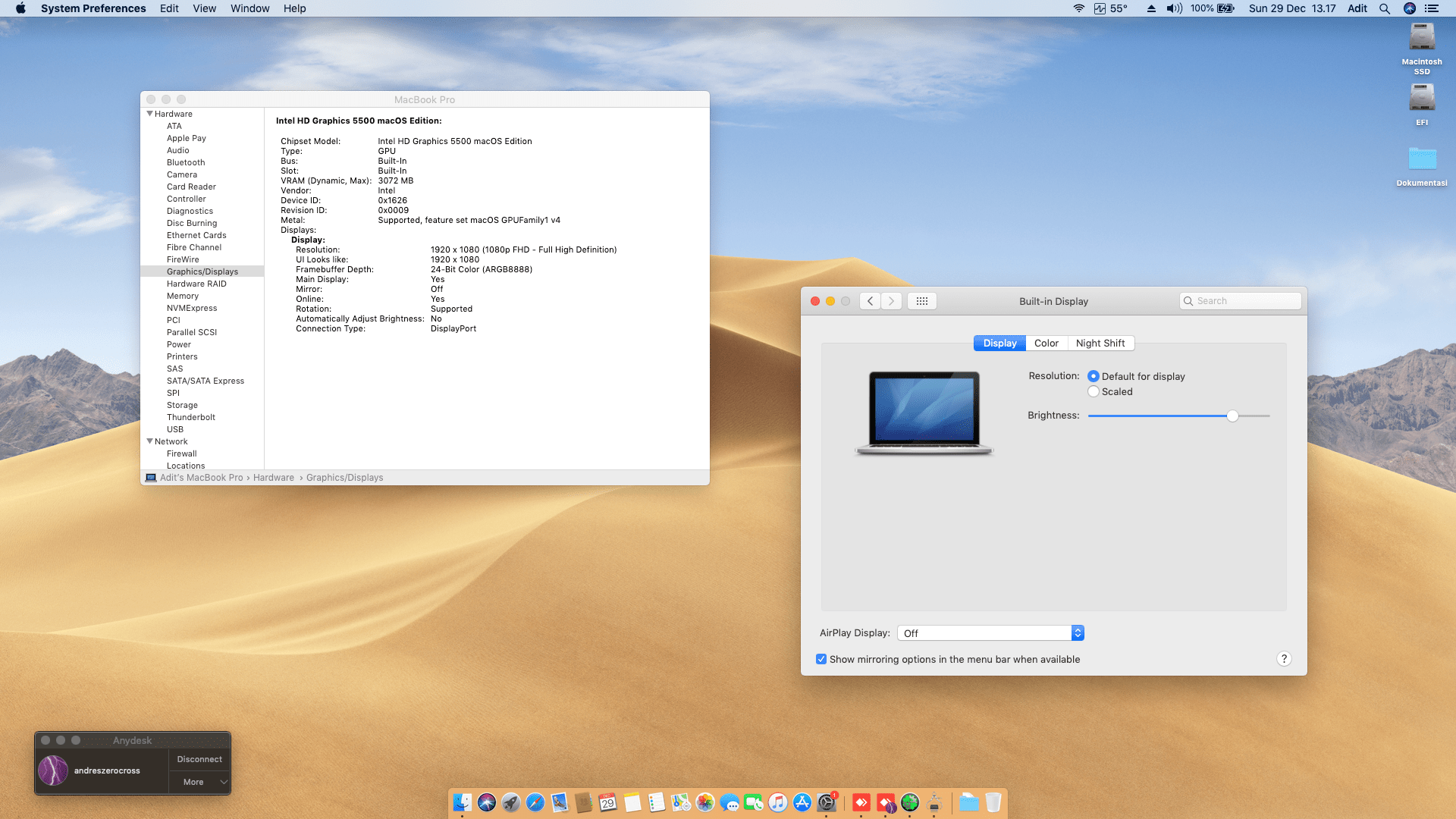Open the blue folder stack in the dock
1456x819 pixels.
(x=969, y=802)
